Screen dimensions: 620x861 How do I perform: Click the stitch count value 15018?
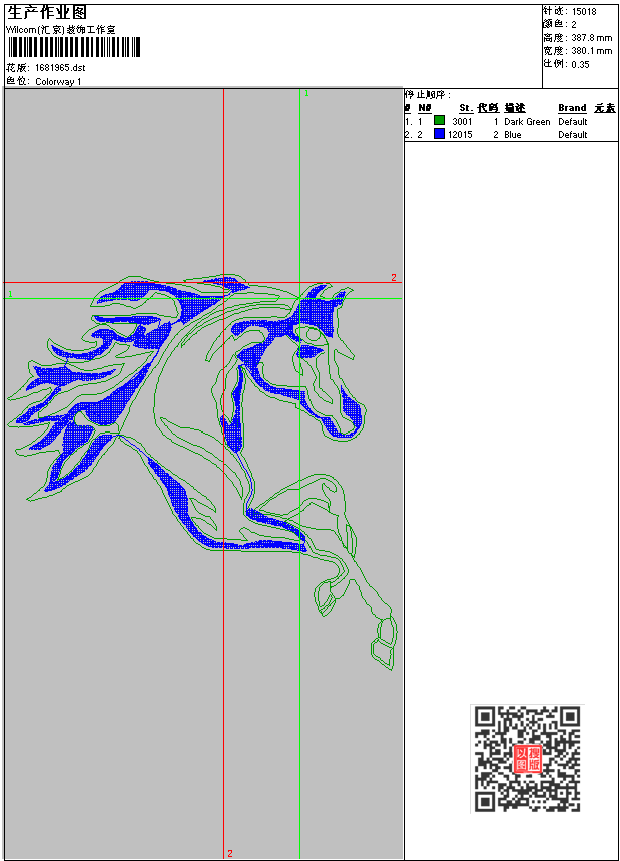point(584,12)
